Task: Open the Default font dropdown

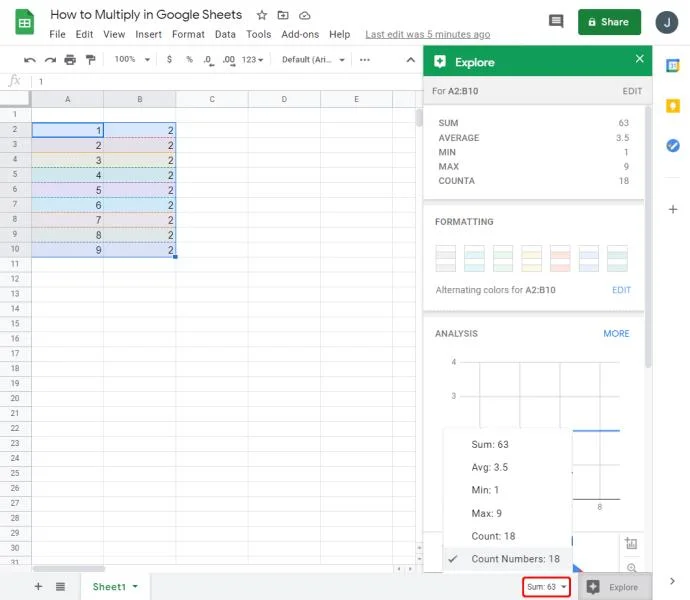Action: click(313, 59)
